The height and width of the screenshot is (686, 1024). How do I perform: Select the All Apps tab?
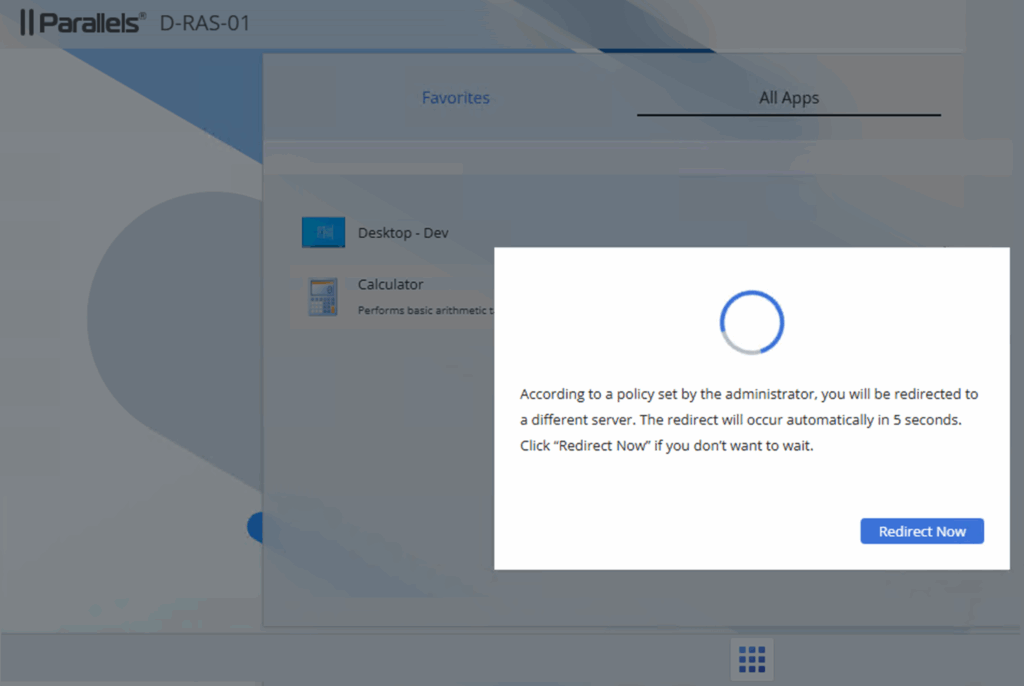788,98
